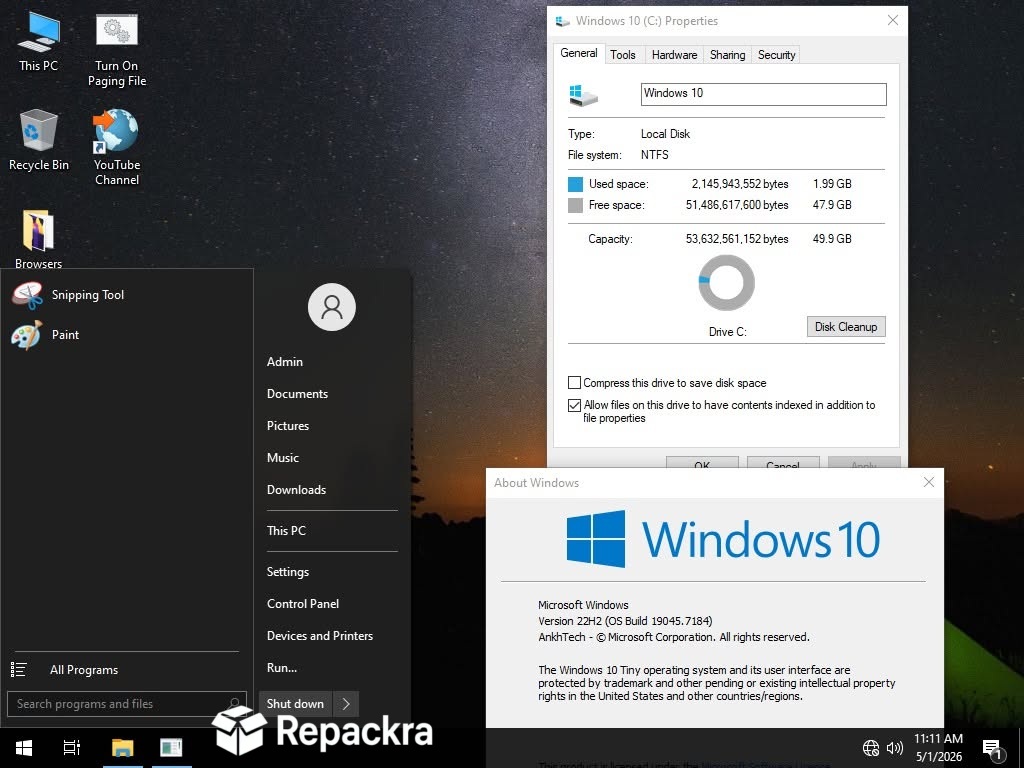The width and height of the screenshot is (1024, 768).
Task: Open Pictures in start menu
Action: 288,426
